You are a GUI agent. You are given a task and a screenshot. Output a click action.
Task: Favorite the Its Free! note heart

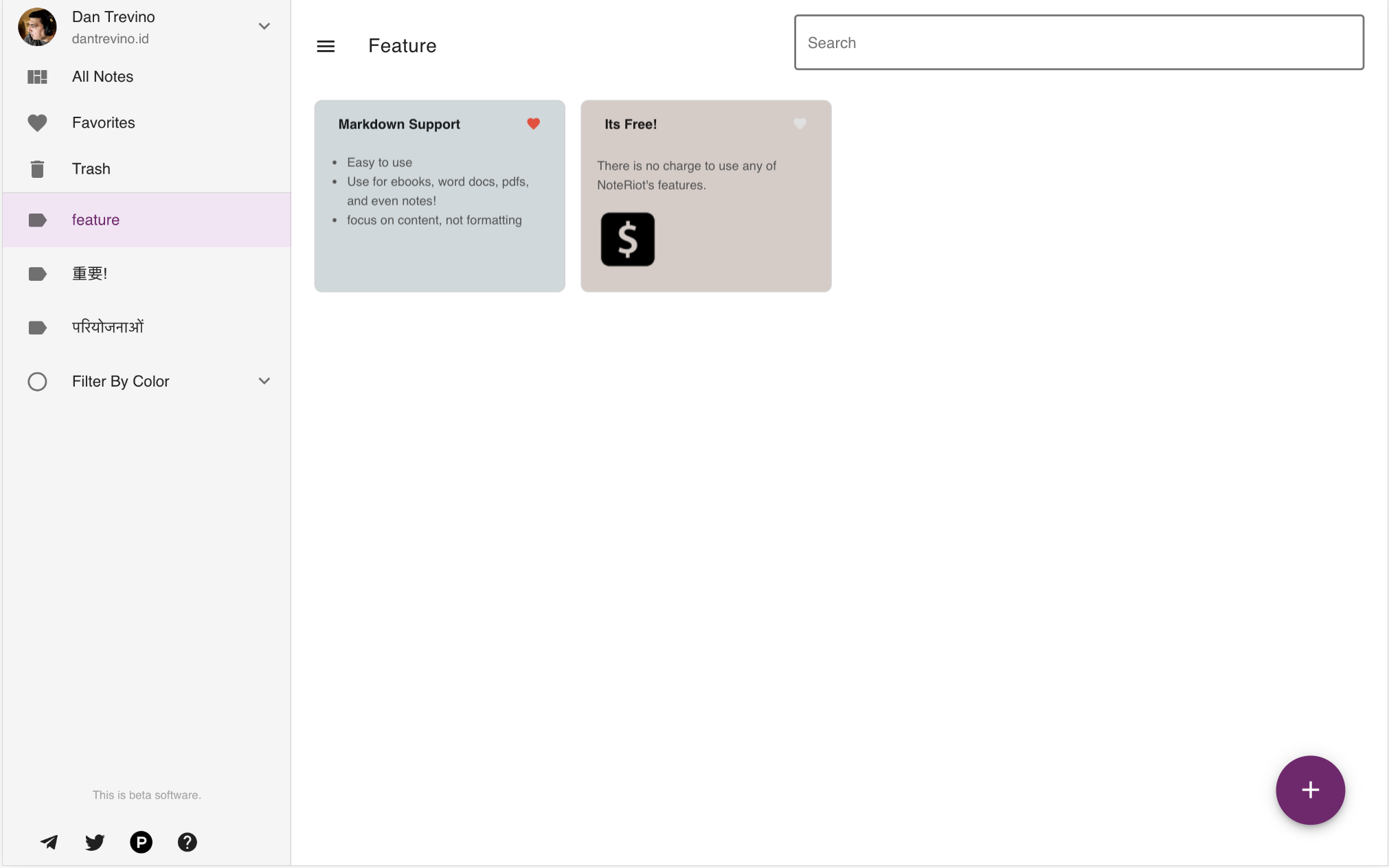click(x=800, y=124)
